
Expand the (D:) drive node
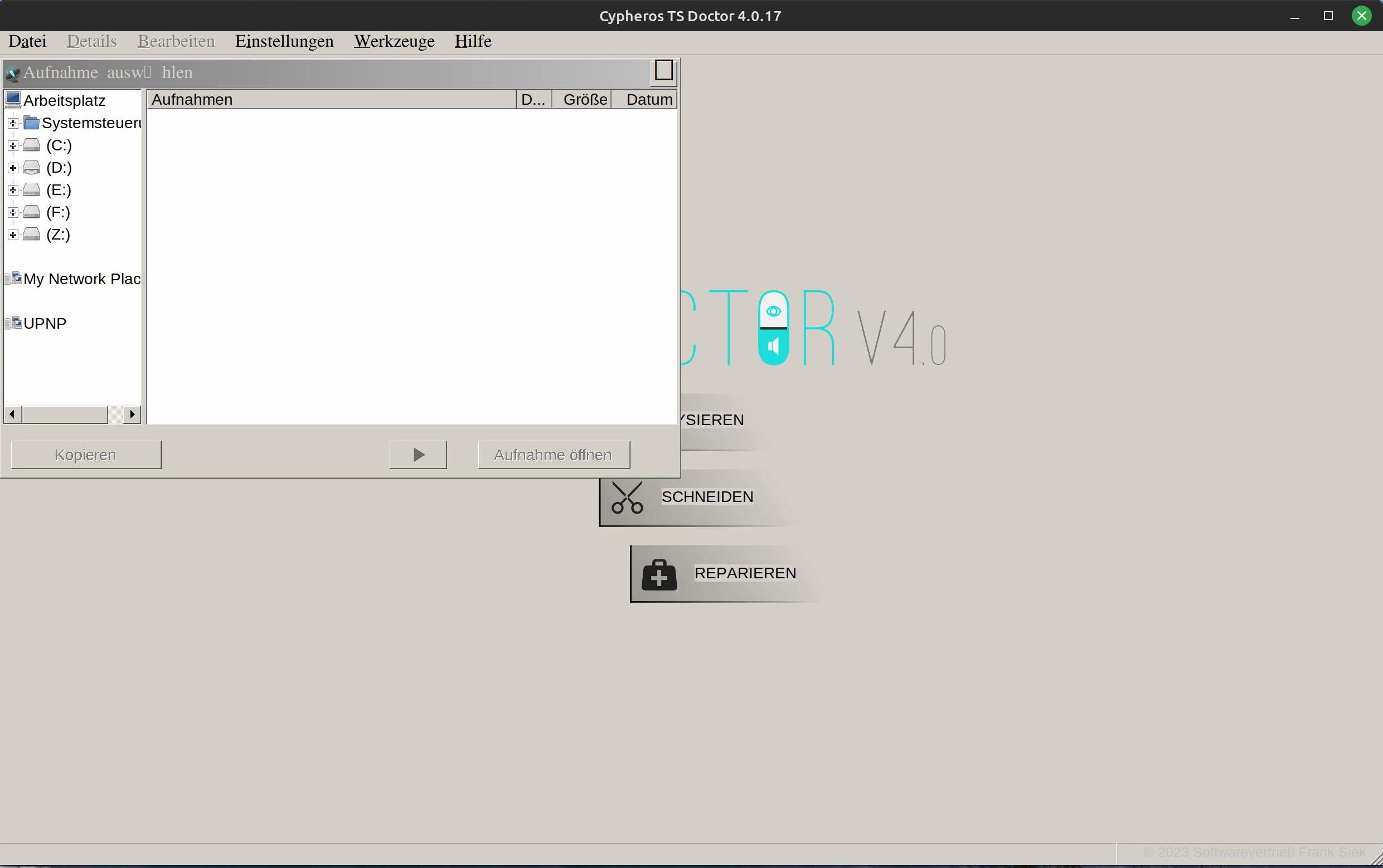point(13,168)
